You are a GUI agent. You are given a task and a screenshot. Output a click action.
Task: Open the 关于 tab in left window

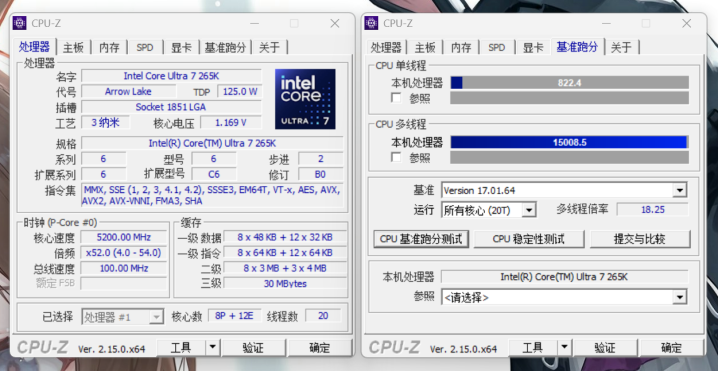[269, 47]
